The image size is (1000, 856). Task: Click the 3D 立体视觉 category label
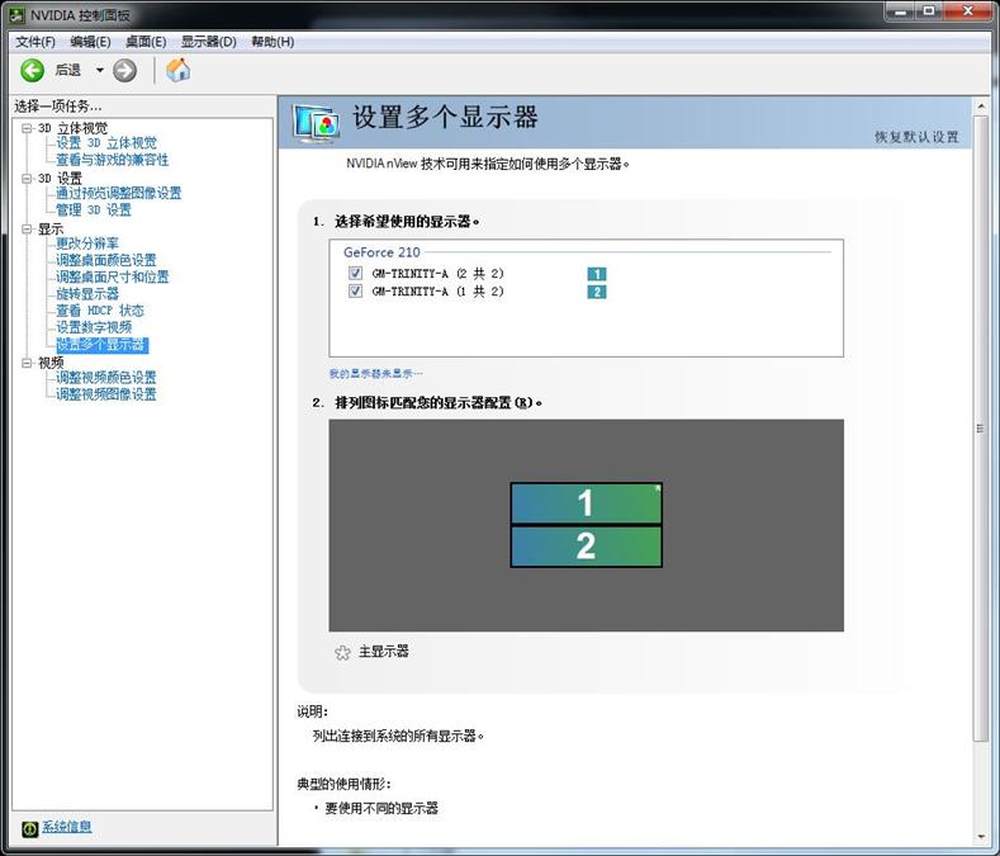coord(73,128)
